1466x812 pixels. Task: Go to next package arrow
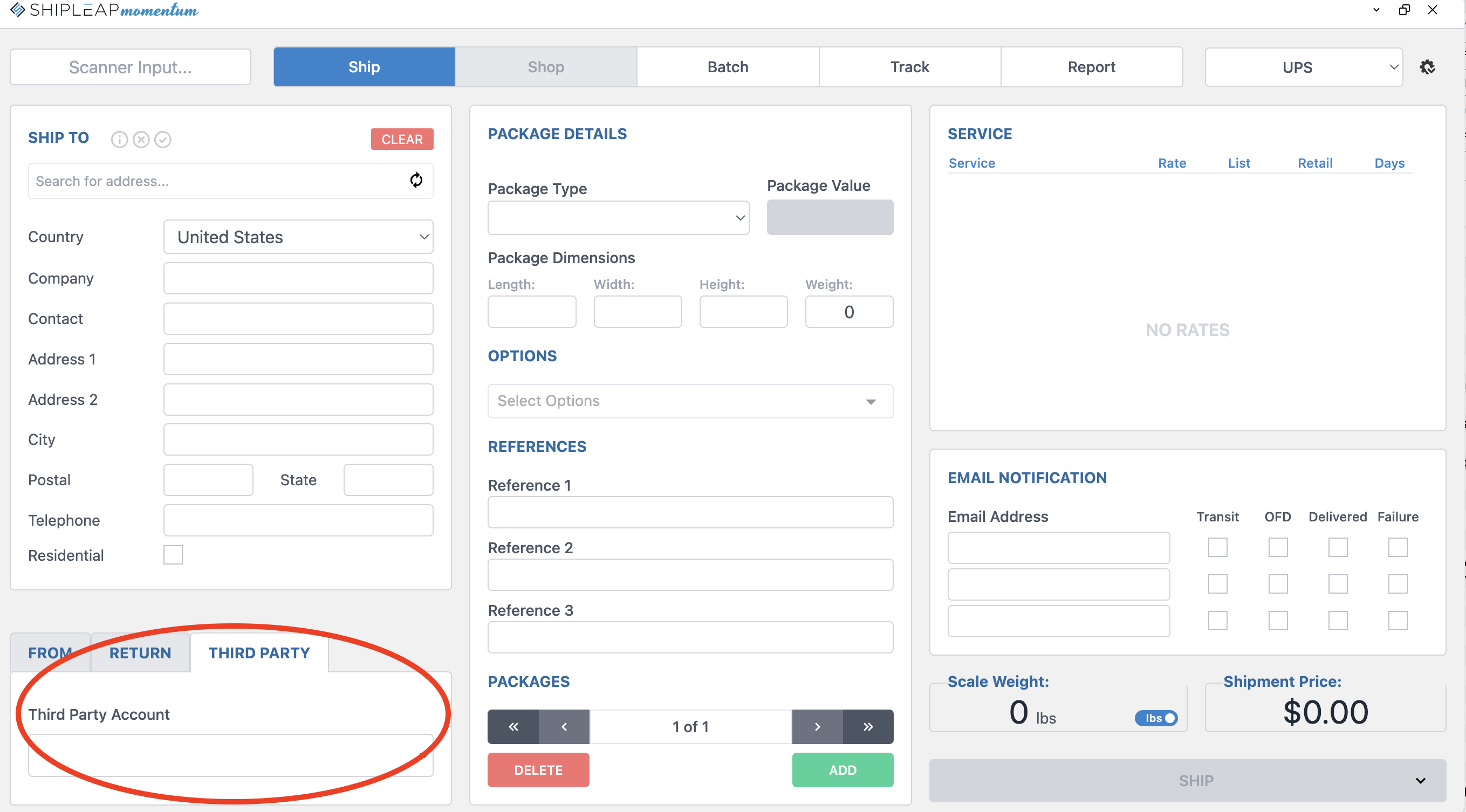[817, 727]
